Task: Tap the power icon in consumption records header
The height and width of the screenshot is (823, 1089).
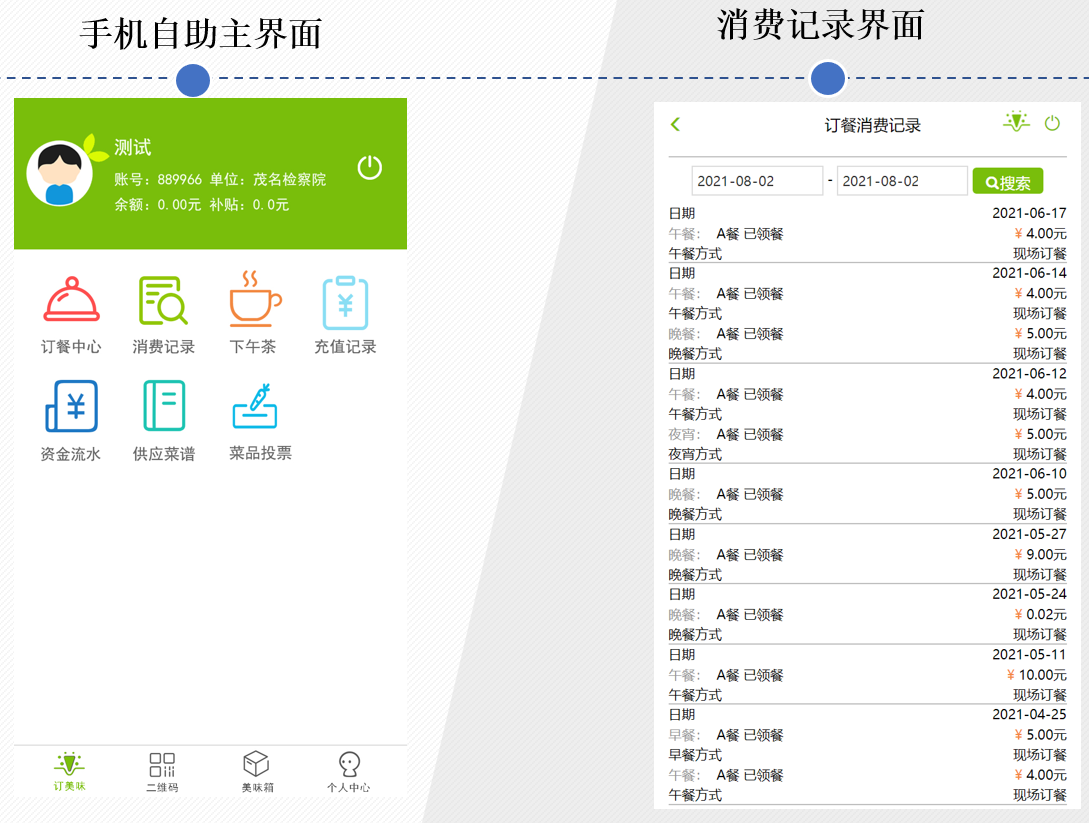Action: pos(1052,124)
